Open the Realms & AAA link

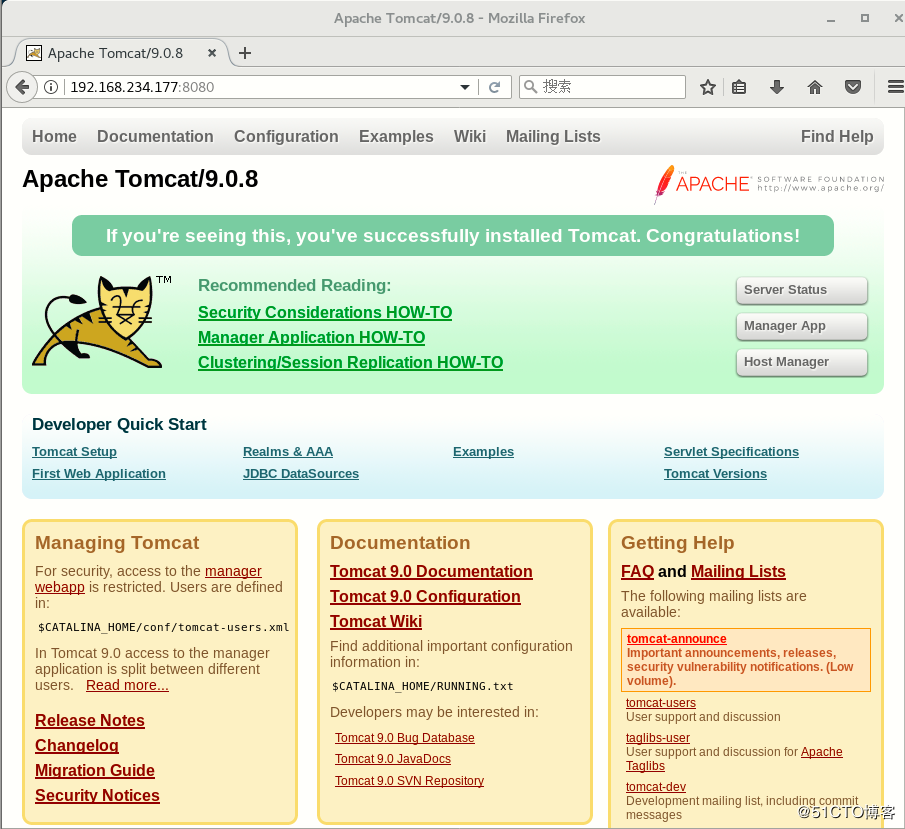click(288, 451)
